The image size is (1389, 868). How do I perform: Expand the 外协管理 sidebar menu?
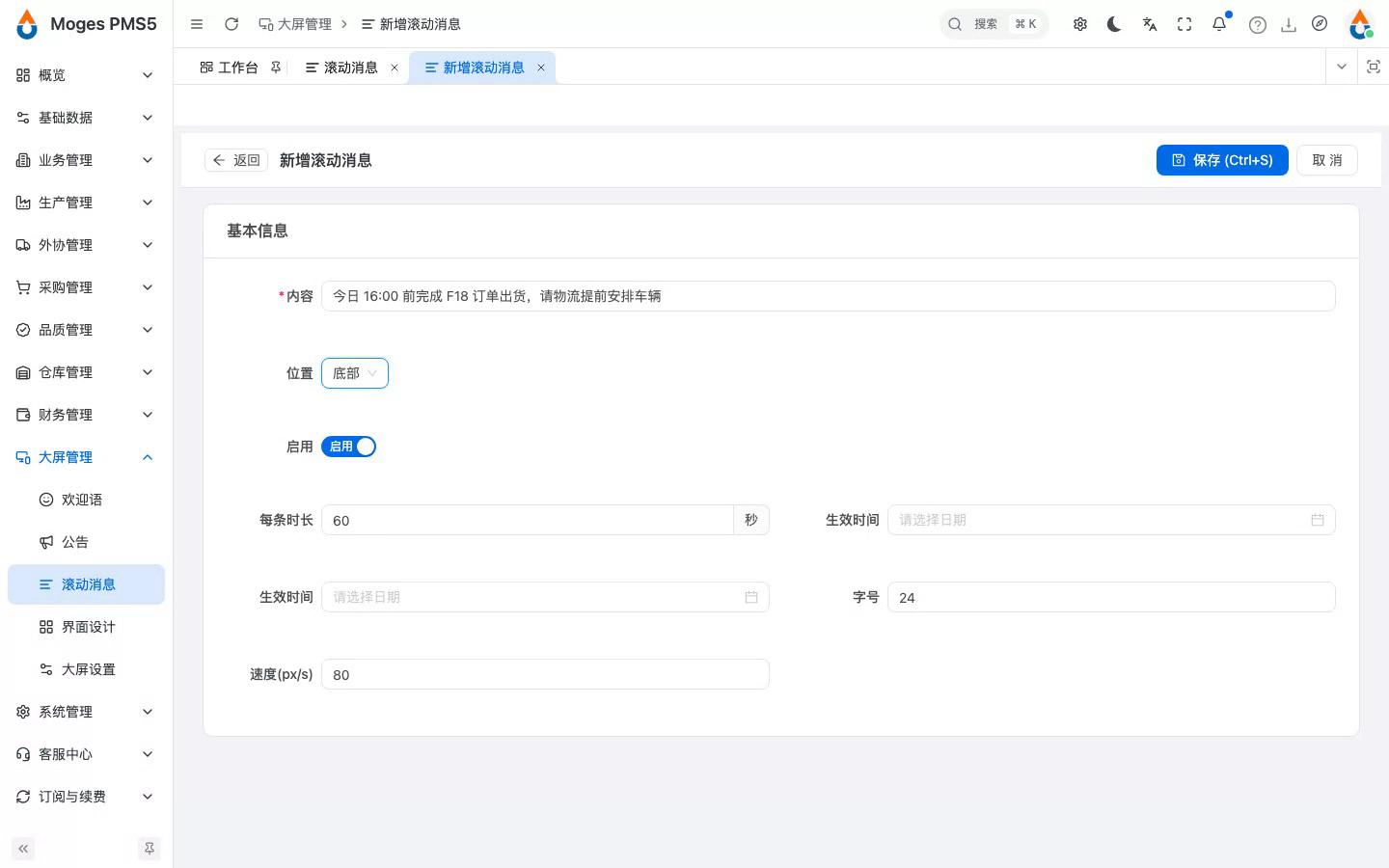86,245
